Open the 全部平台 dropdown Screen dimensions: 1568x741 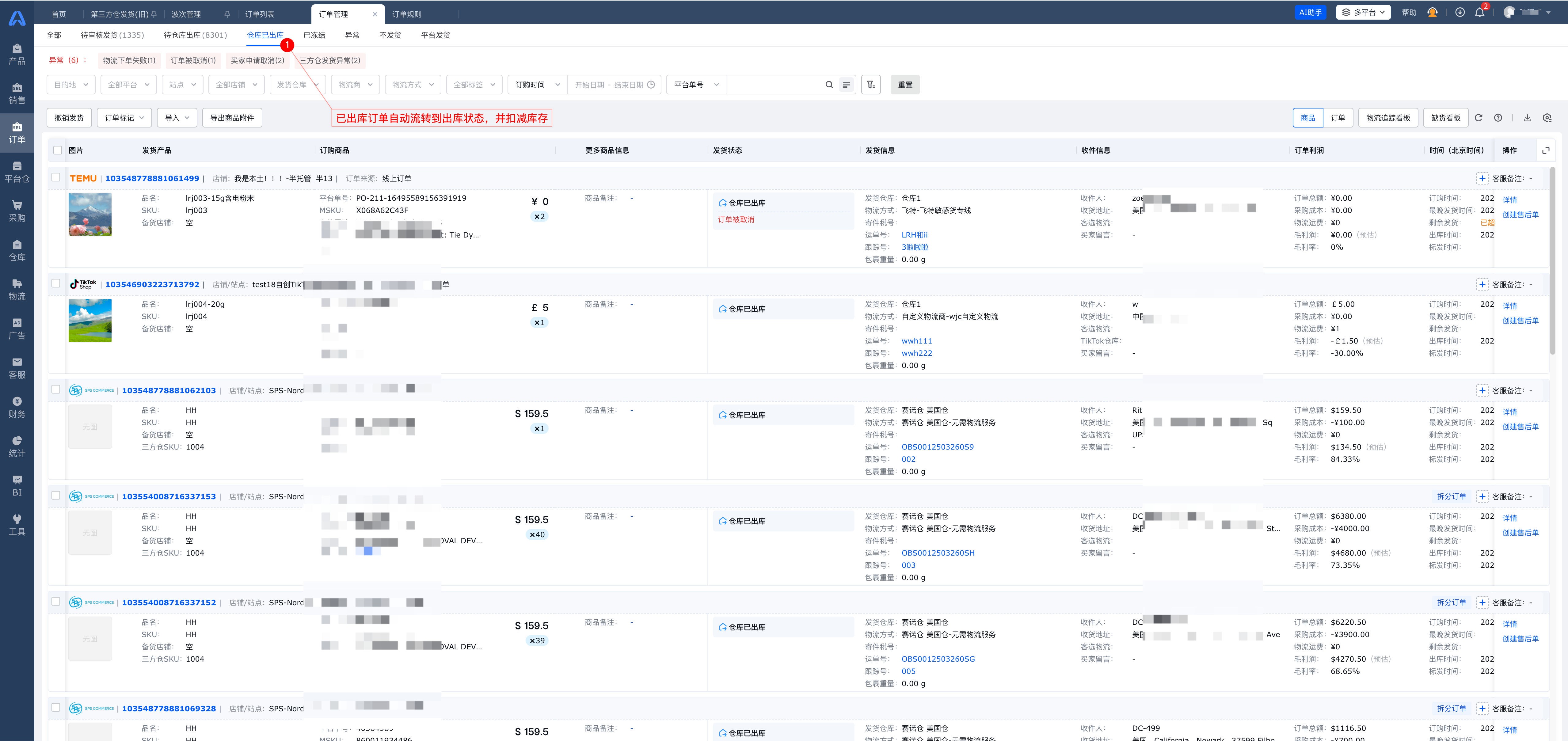[x=128, y=85]
